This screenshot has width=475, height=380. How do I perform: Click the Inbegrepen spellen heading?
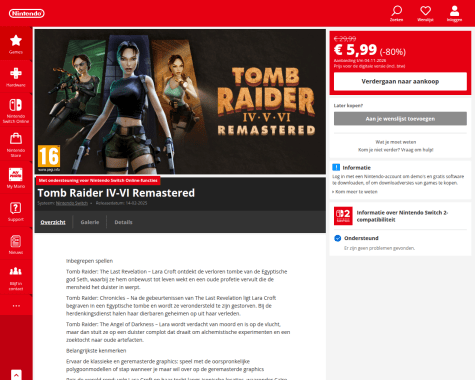click(89, 261)
